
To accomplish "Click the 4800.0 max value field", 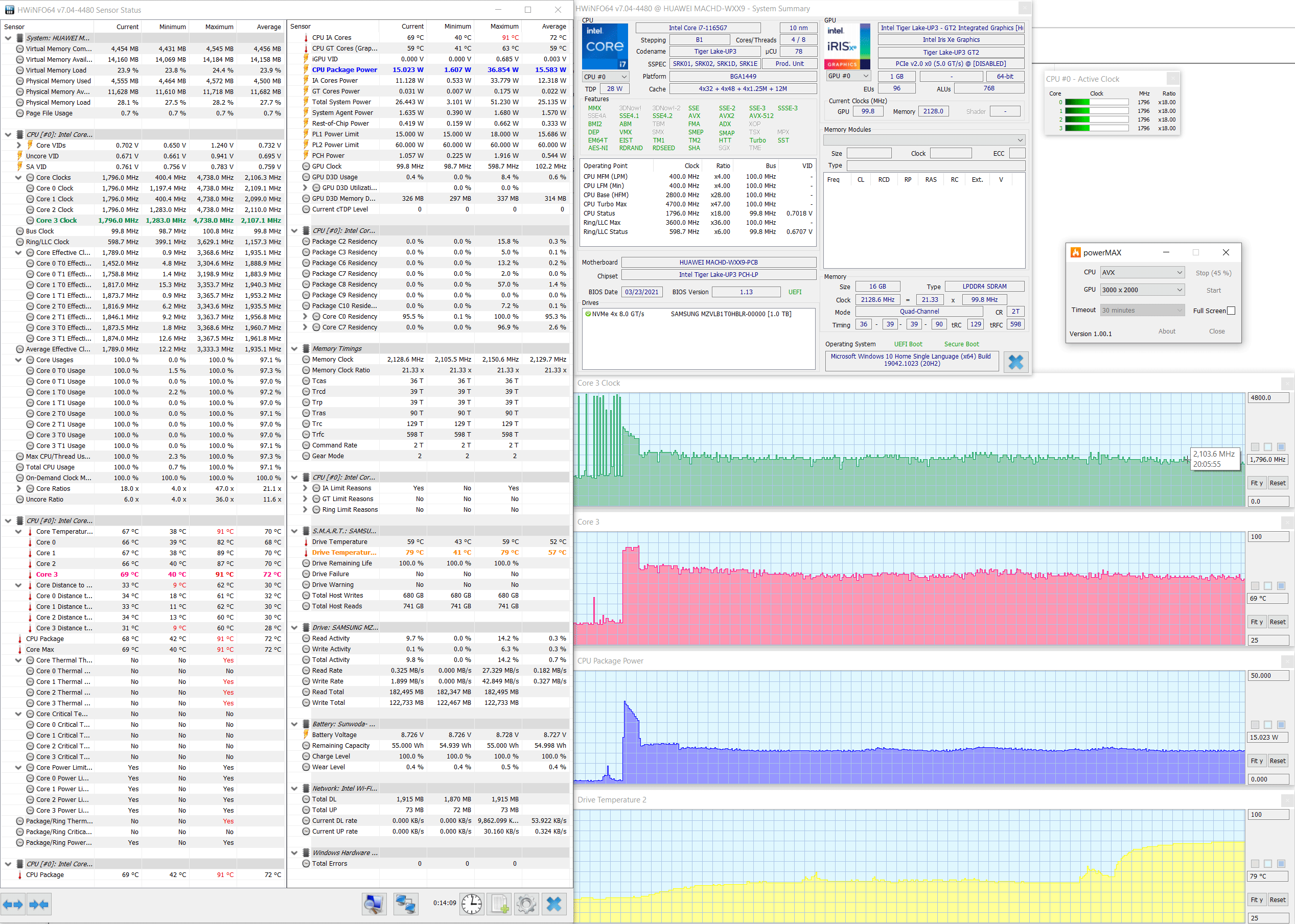I will tap(1268, 398).
